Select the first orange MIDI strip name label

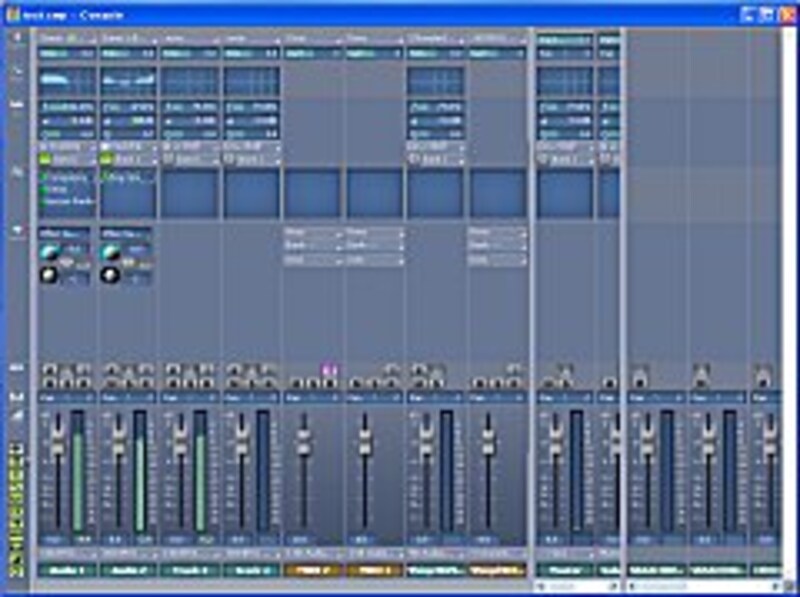(x=313, y=570)
